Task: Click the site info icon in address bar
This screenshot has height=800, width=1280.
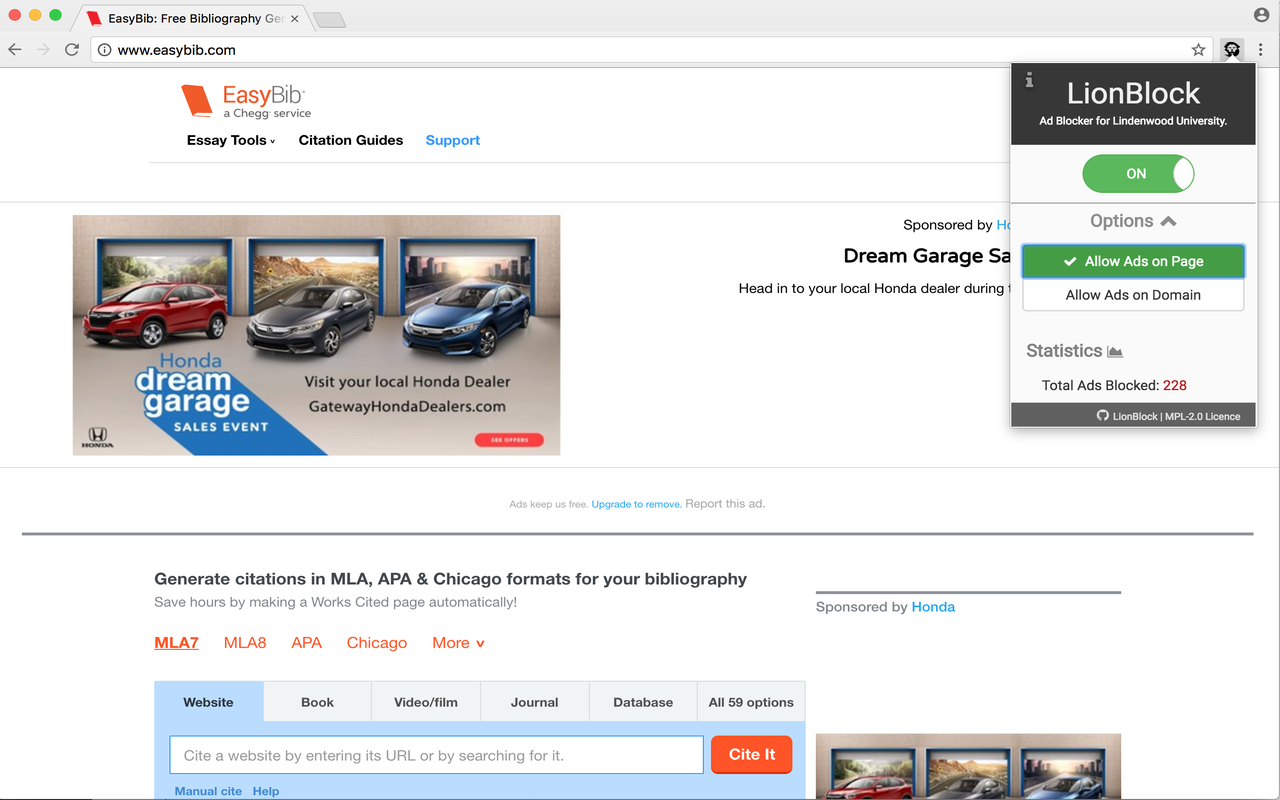Action: 104,50
